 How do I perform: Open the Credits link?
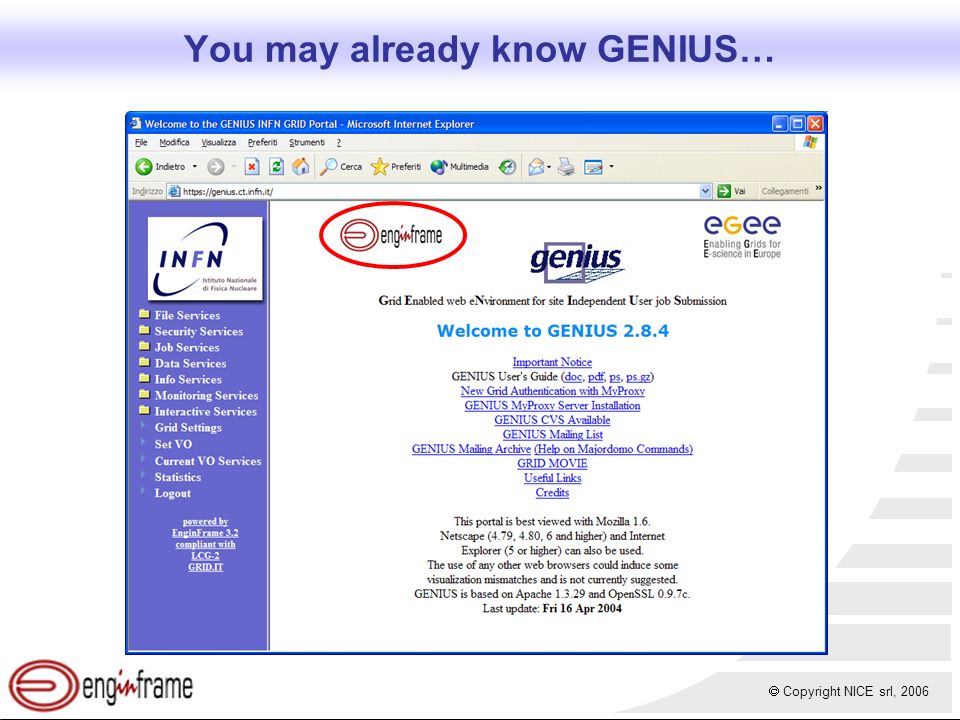point(552,492)
